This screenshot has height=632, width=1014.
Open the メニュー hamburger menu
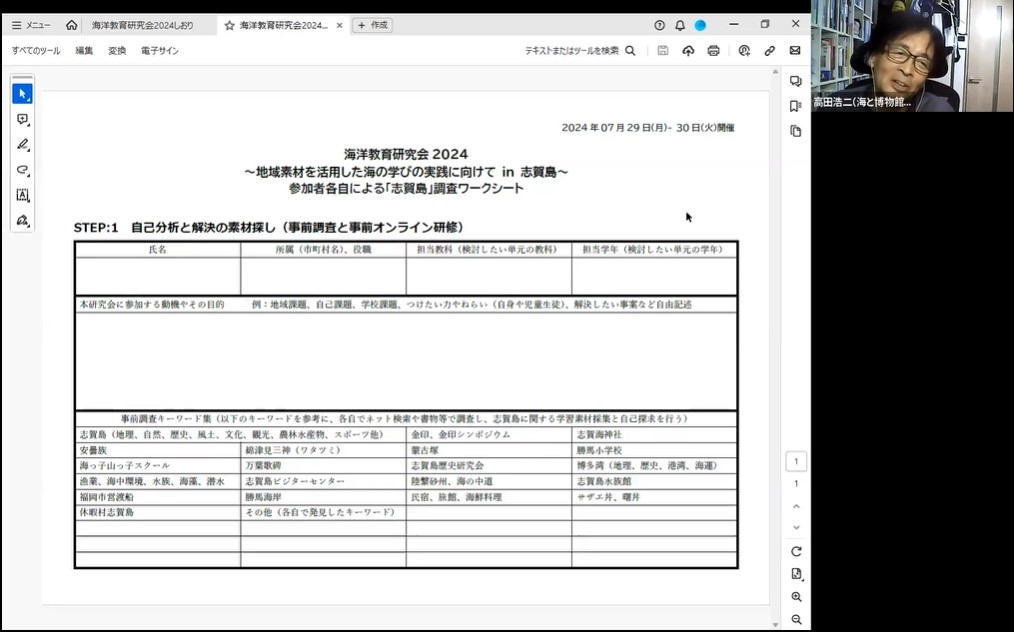point(31,25)
